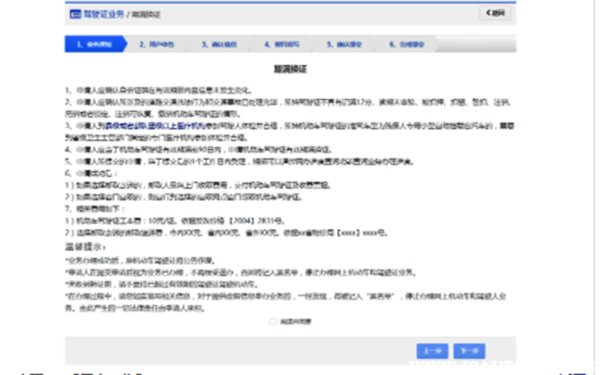Click the 上一步 previous step button

432,351
